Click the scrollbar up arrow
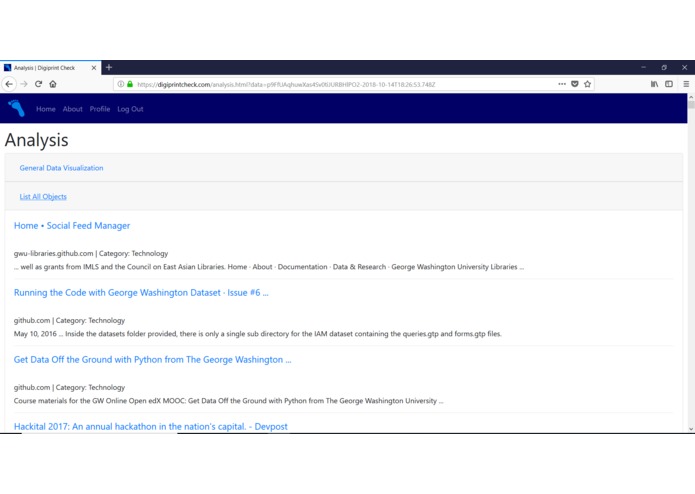Screen dimensions: 695x494 point(691,96)
